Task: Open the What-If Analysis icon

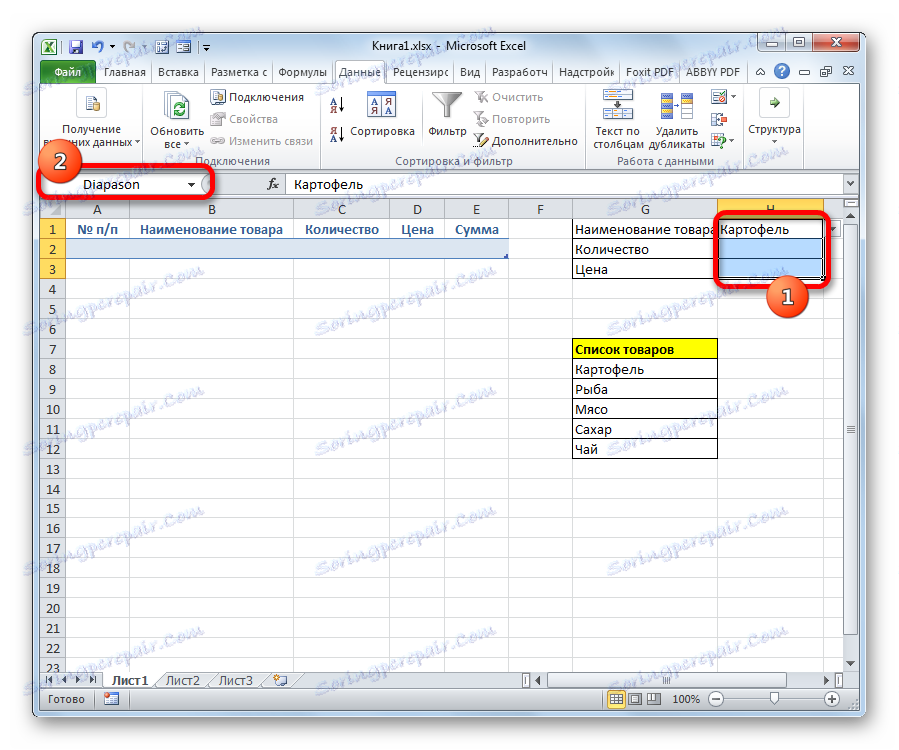Action: pyautogui.click(x=718, y=140)
